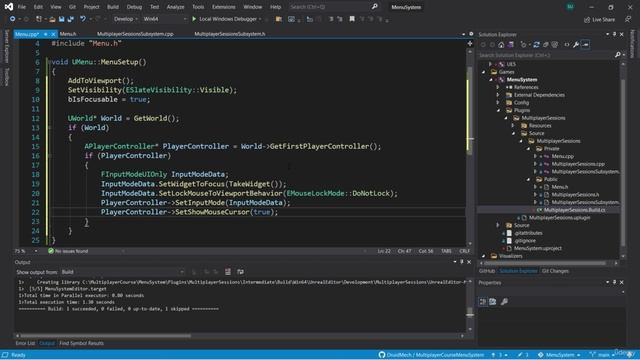Click the search magnifier in title bar
Viewport: 640px width, 360px height.
click(x=374, y=7)
